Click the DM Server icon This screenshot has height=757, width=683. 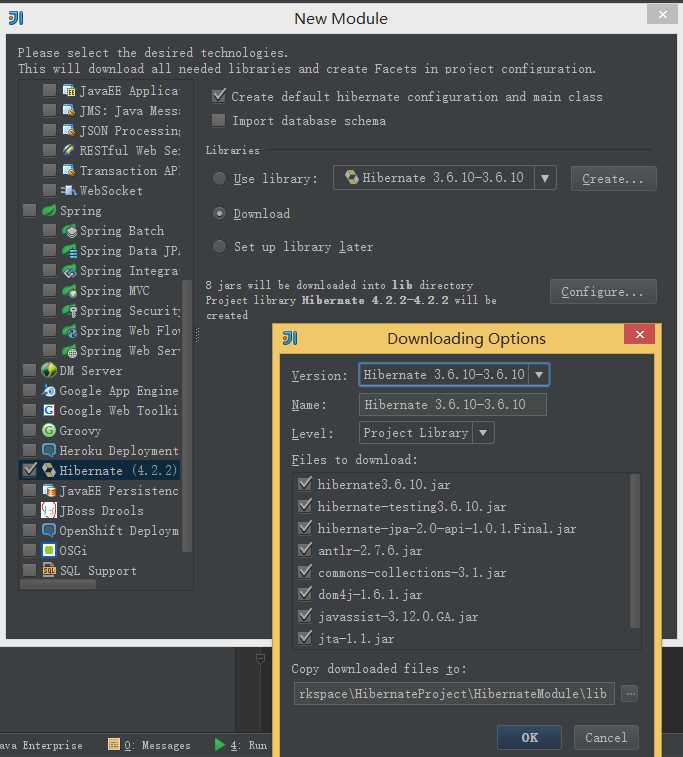pos(49,370)
